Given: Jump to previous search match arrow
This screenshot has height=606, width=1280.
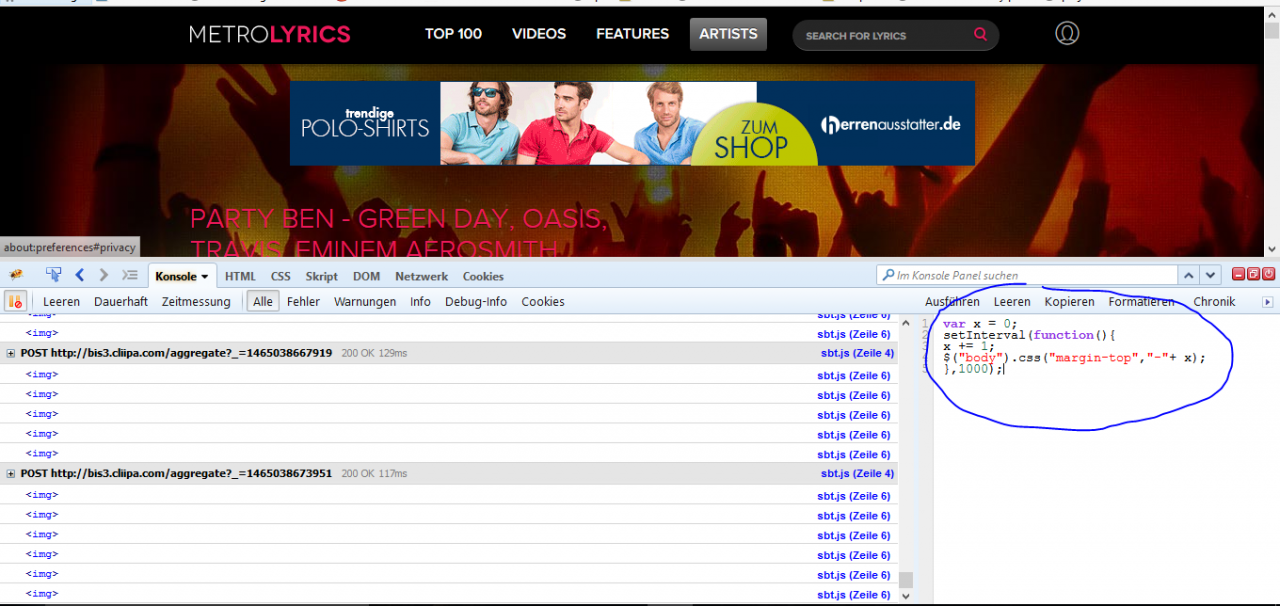Looking at the screenshot, I should (x=1189, y=275).
